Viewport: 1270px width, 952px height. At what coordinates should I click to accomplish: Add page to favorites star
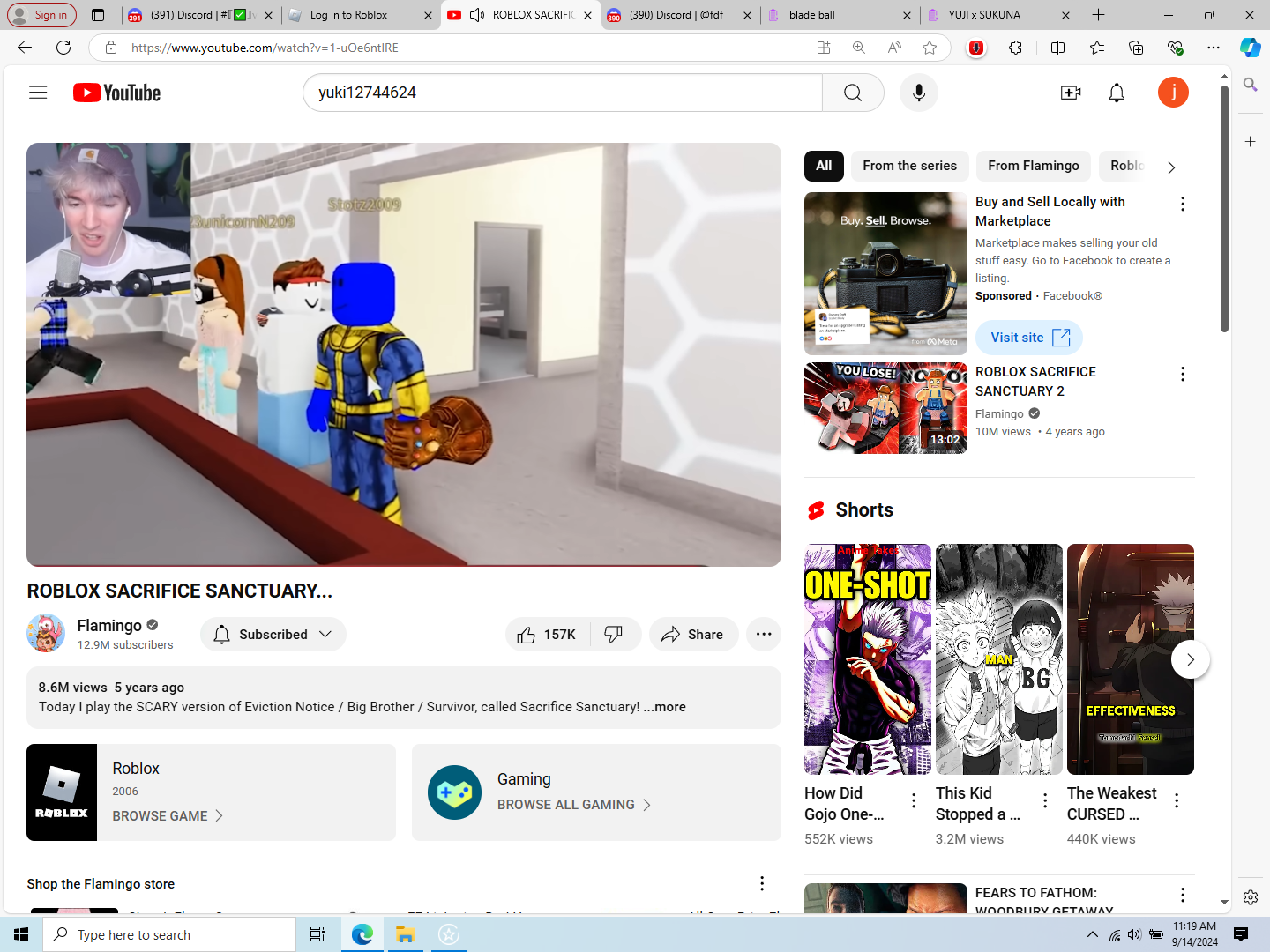[930, 48]
